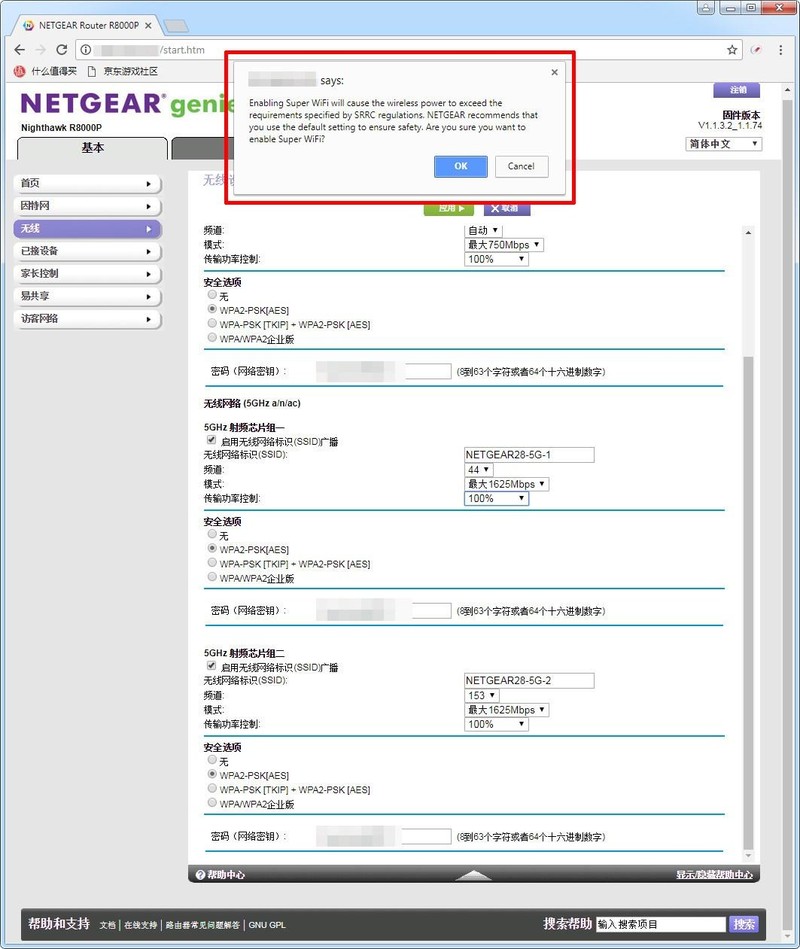The width and height of the screenshot is (800, 949).
Task: Expand help panel with the up arrow
Action: click(x=473, y=875)
